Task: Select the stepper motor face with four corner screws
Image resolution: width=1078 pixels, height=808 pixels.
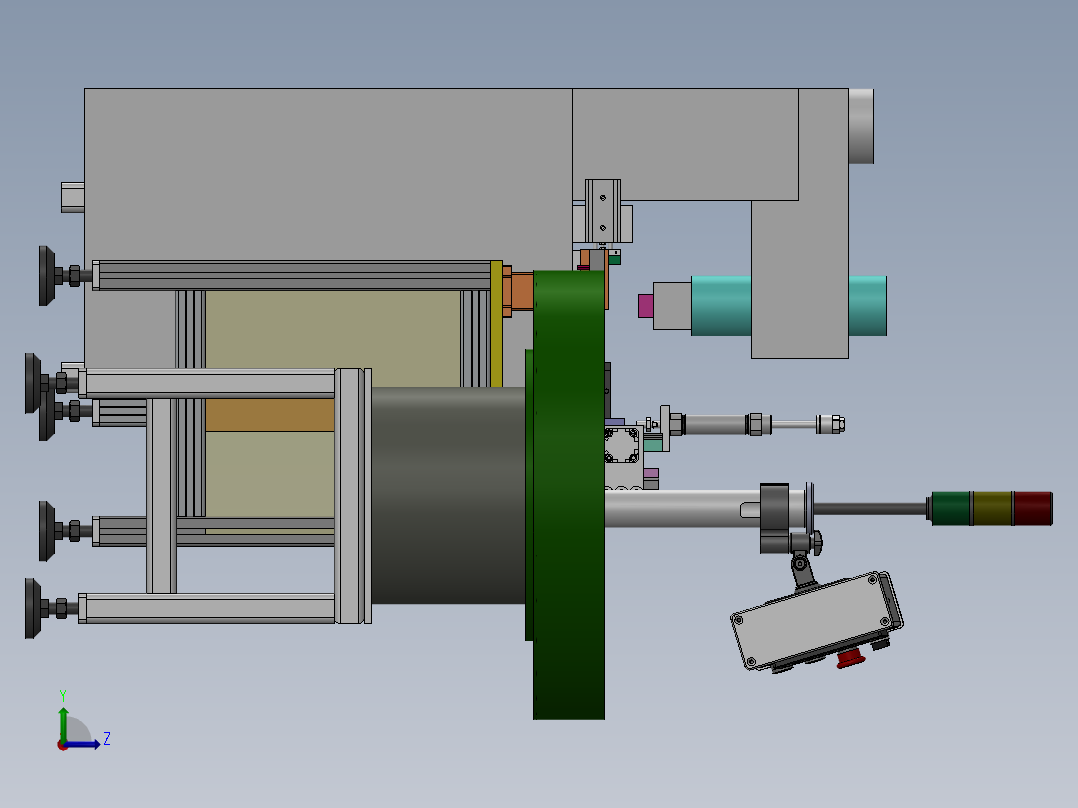Action: coord(622,445)
